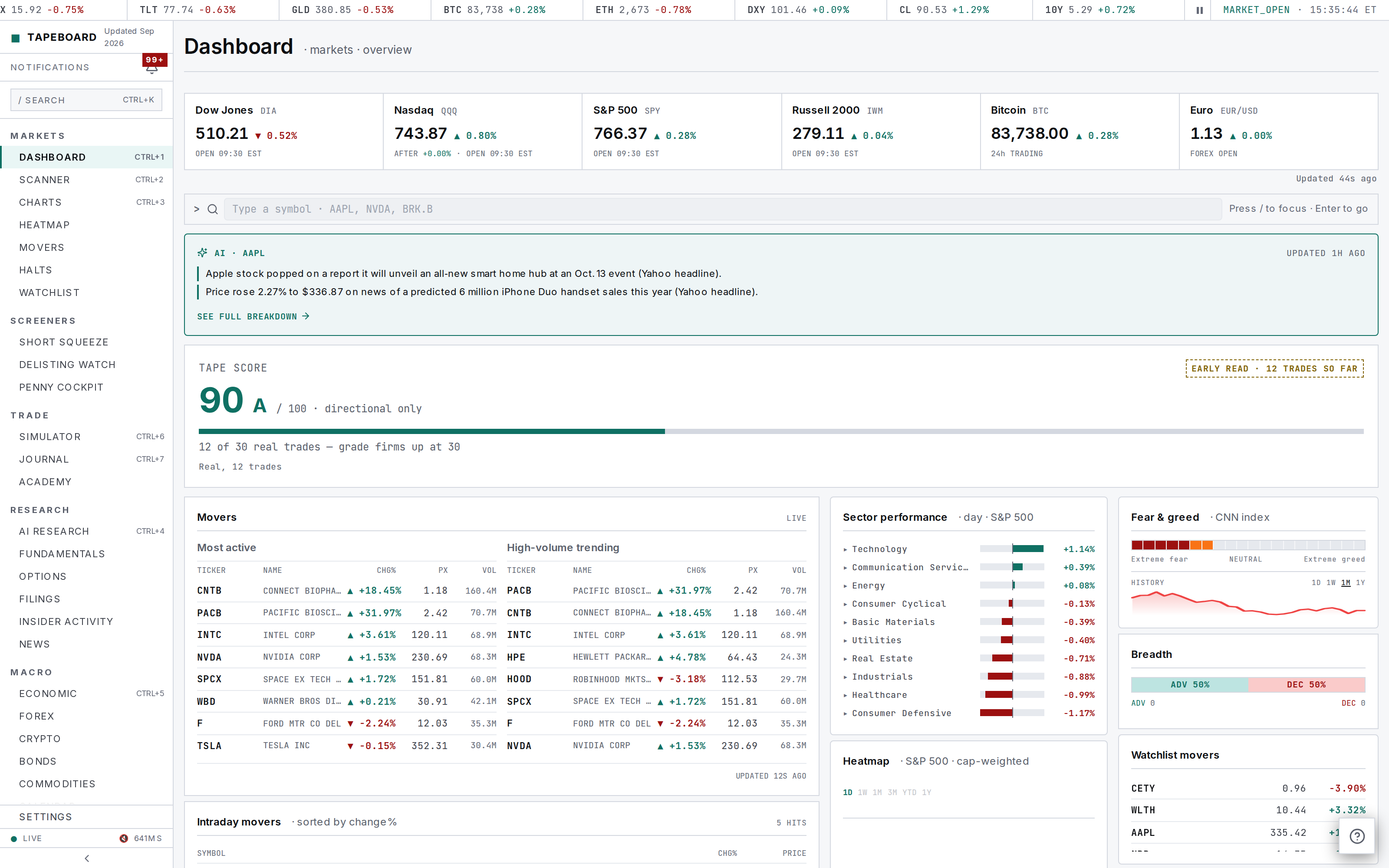This screenshot has width=1389, height=868.
Task: Click the latency indicator icon near 641MS
Action: (x=123, y=838)
